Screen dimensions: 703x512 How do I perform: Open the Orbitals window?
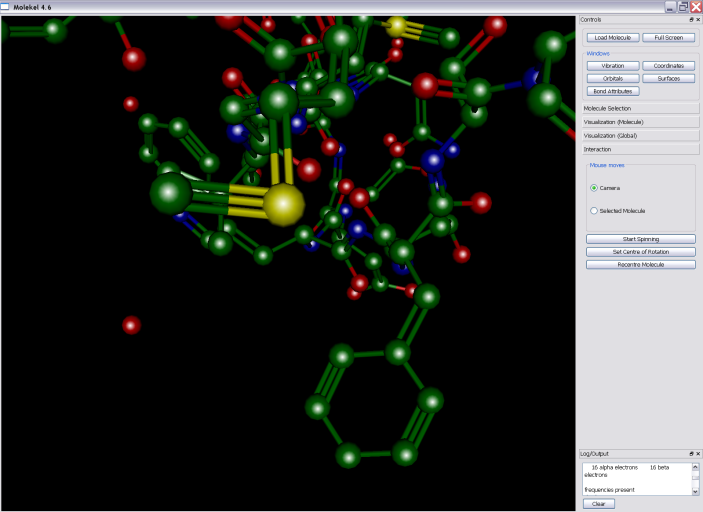tap(613, 78)
